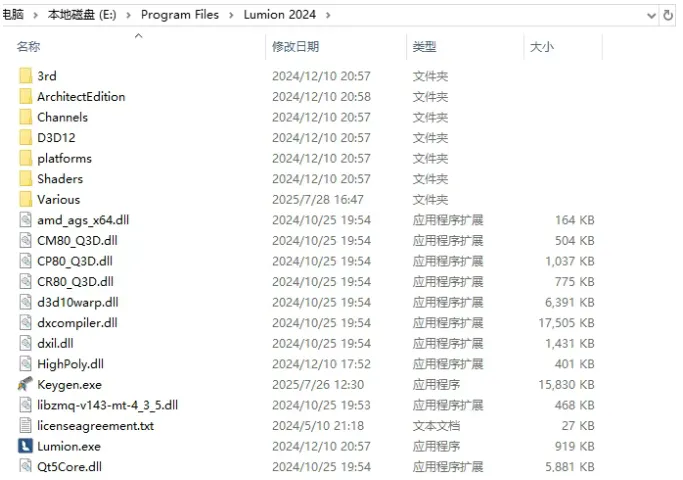Select the CM80_Q3D.dll file name

coord(77,240)
